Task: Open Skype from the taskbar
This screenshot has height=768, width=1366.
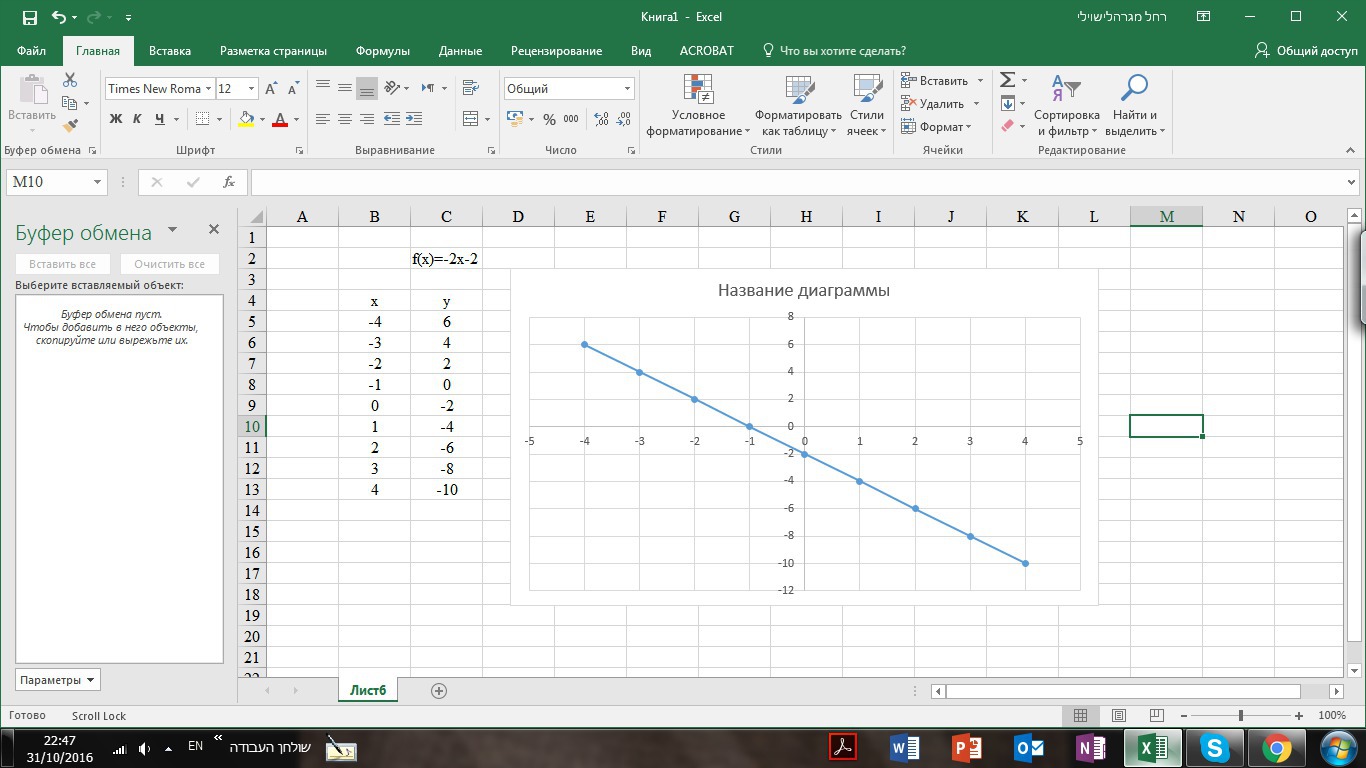Action: pyautogui.click(x=1214, y=747)
